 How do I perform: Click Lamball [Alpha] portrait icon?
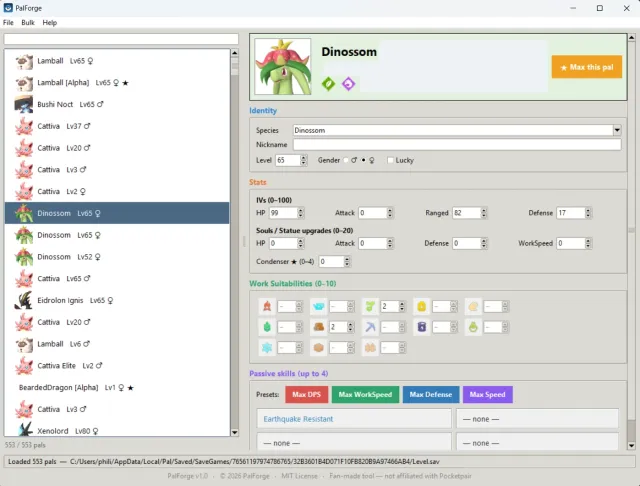coord(24,83)
